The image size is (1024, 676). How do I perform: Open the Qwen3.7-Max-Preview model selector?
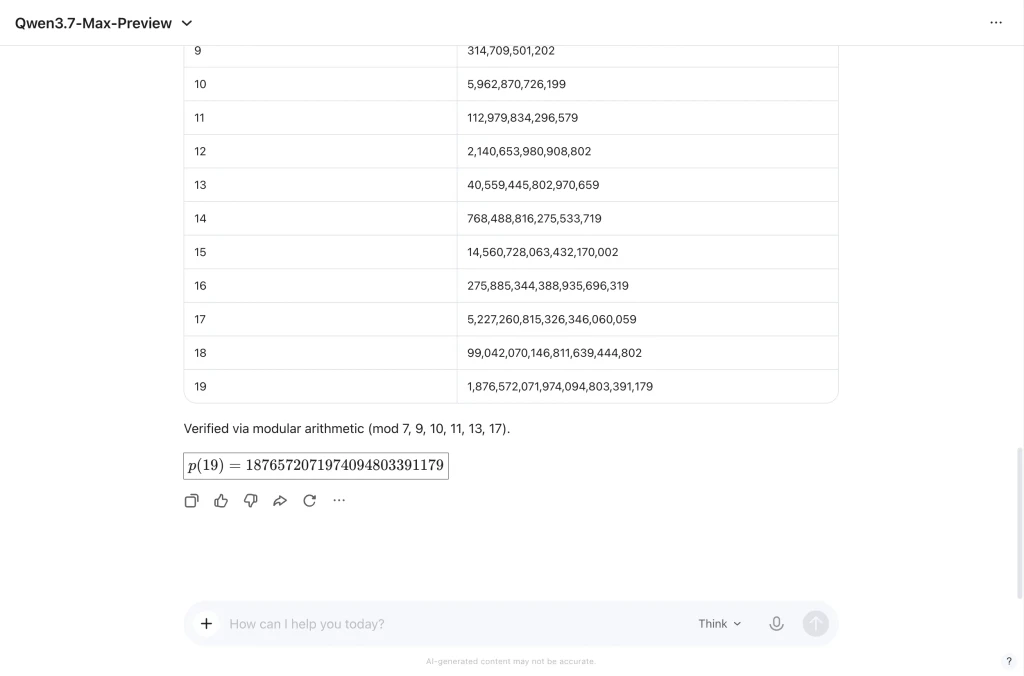coord(103,23)
